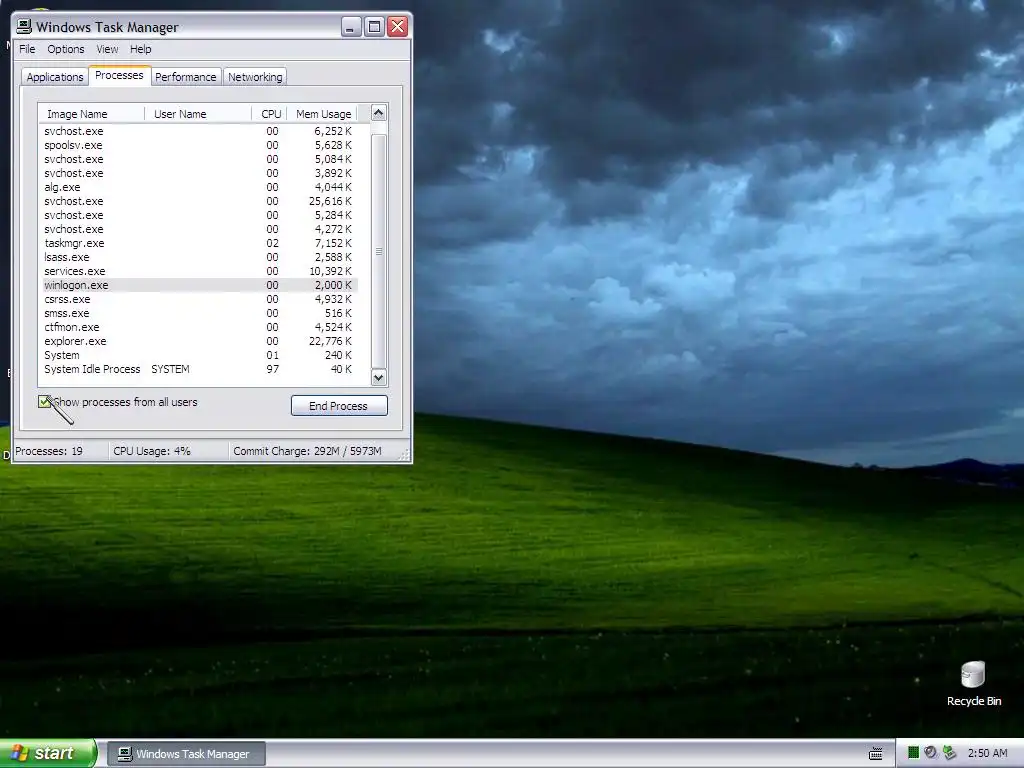Open the View menu
This screenshot has height=768, width=1024.
(x=107, y=49)
